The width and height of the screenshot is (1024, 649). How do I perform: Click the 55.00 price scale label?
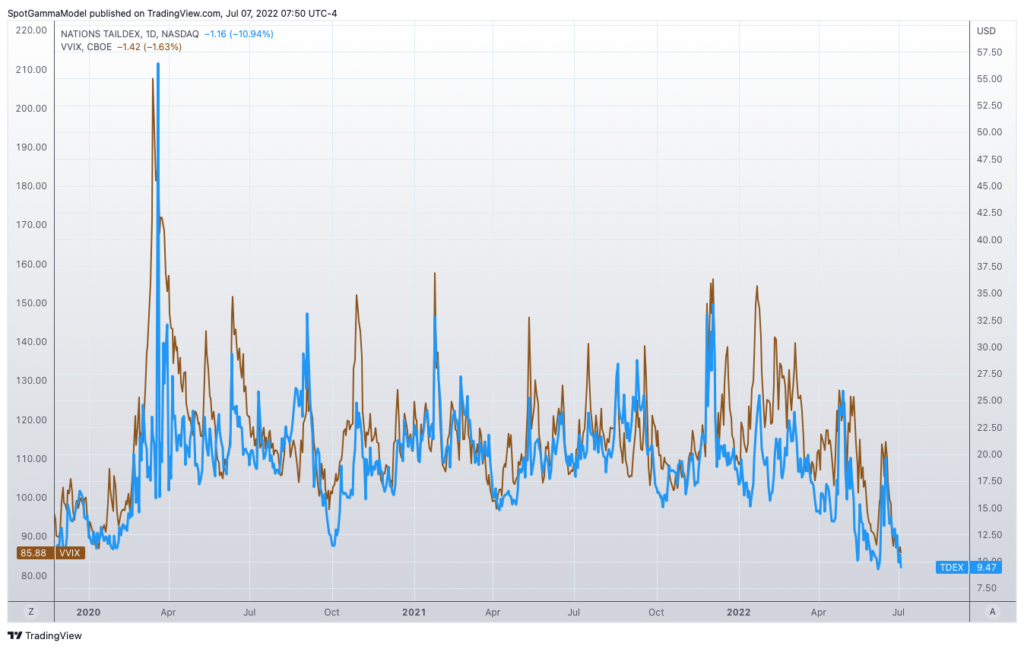pyautogui.click(x=989, y=79)
